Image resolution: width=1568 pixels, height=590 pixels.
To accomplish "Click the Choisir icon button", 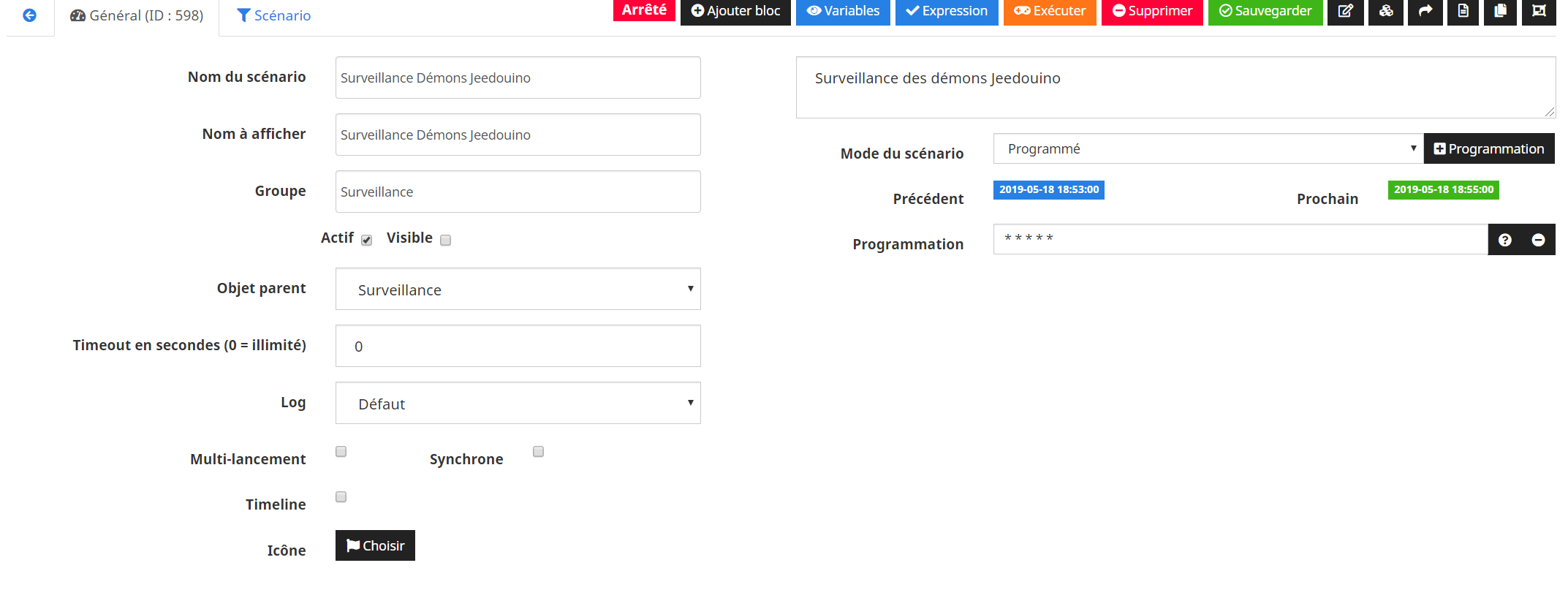I will (375, 545).
